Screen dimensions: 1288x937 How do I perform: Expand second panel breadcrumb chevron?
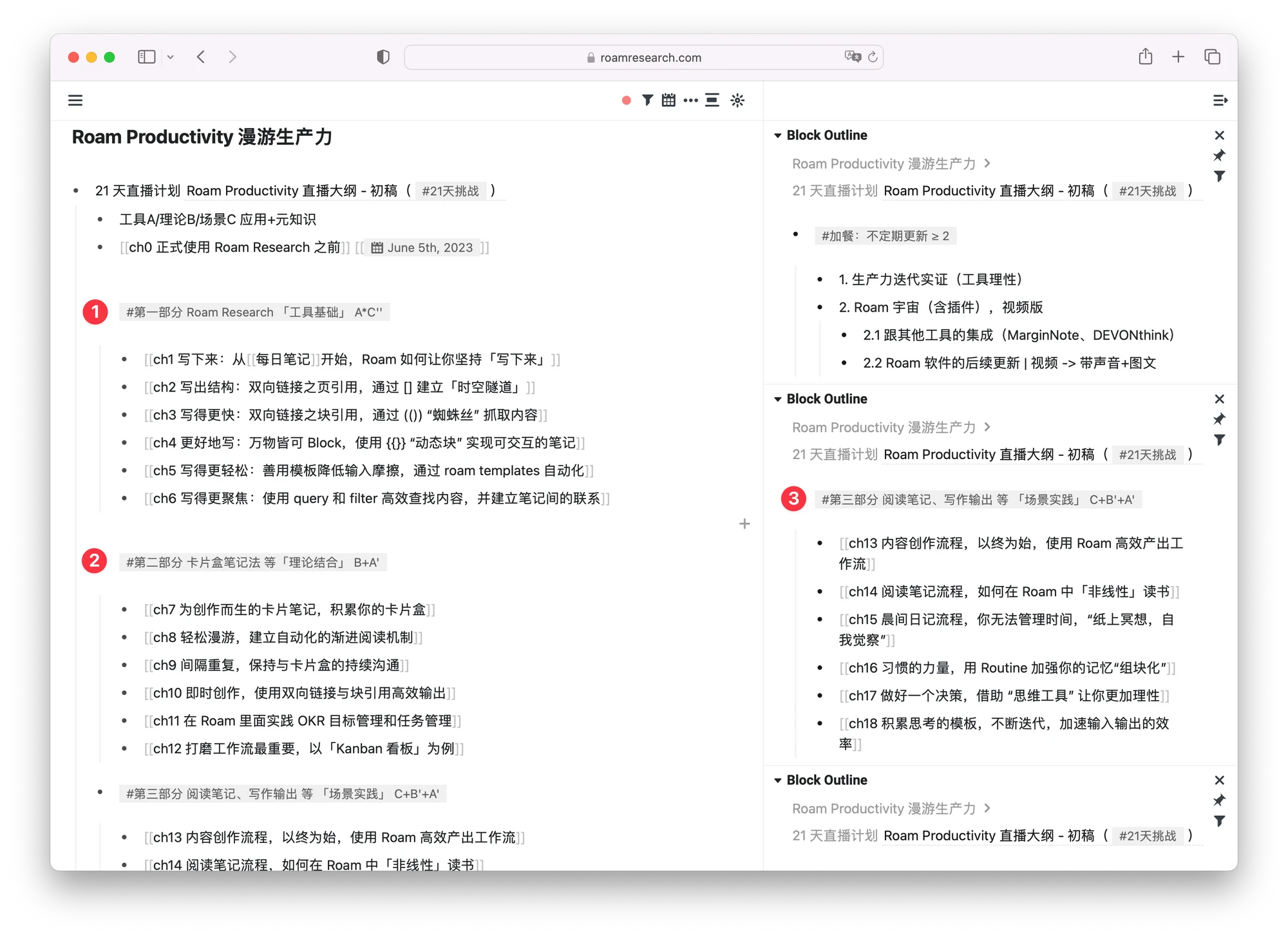(987, 428)
